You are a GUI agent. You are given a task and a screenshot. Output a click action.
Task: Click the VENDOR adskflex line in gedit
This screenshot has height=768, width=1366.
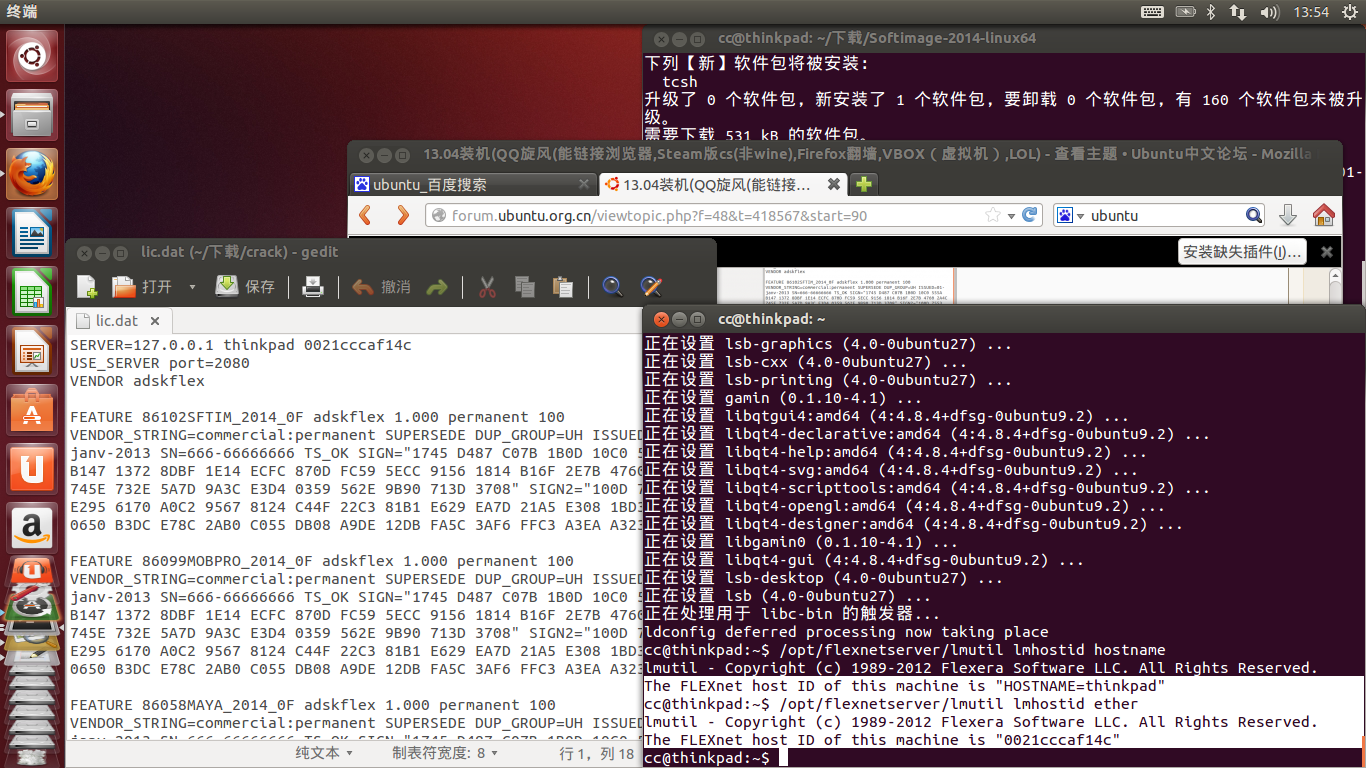137,381
